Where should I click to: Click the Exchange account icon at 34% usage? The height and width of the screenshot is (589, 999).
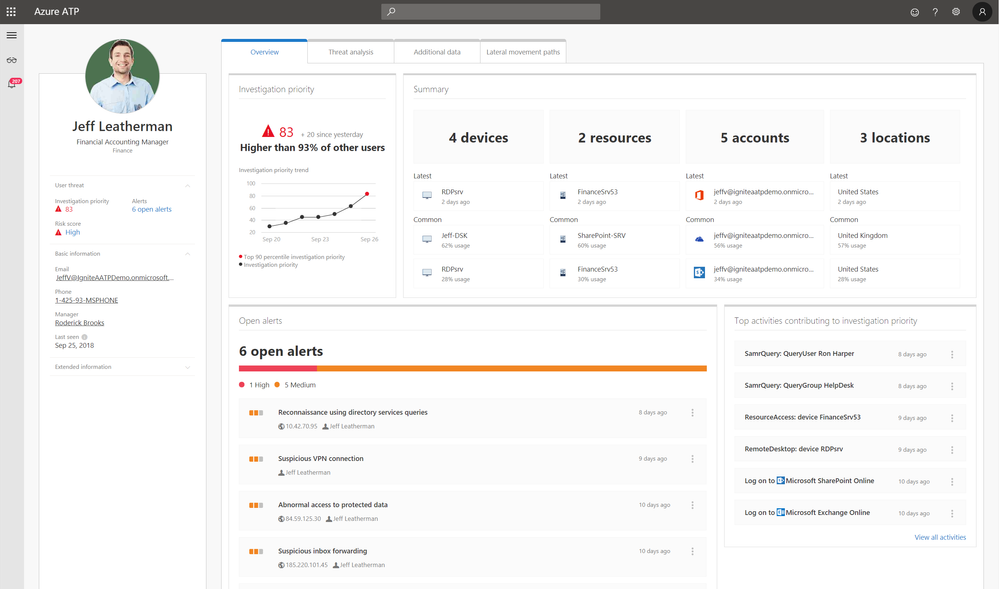point(699,273)
